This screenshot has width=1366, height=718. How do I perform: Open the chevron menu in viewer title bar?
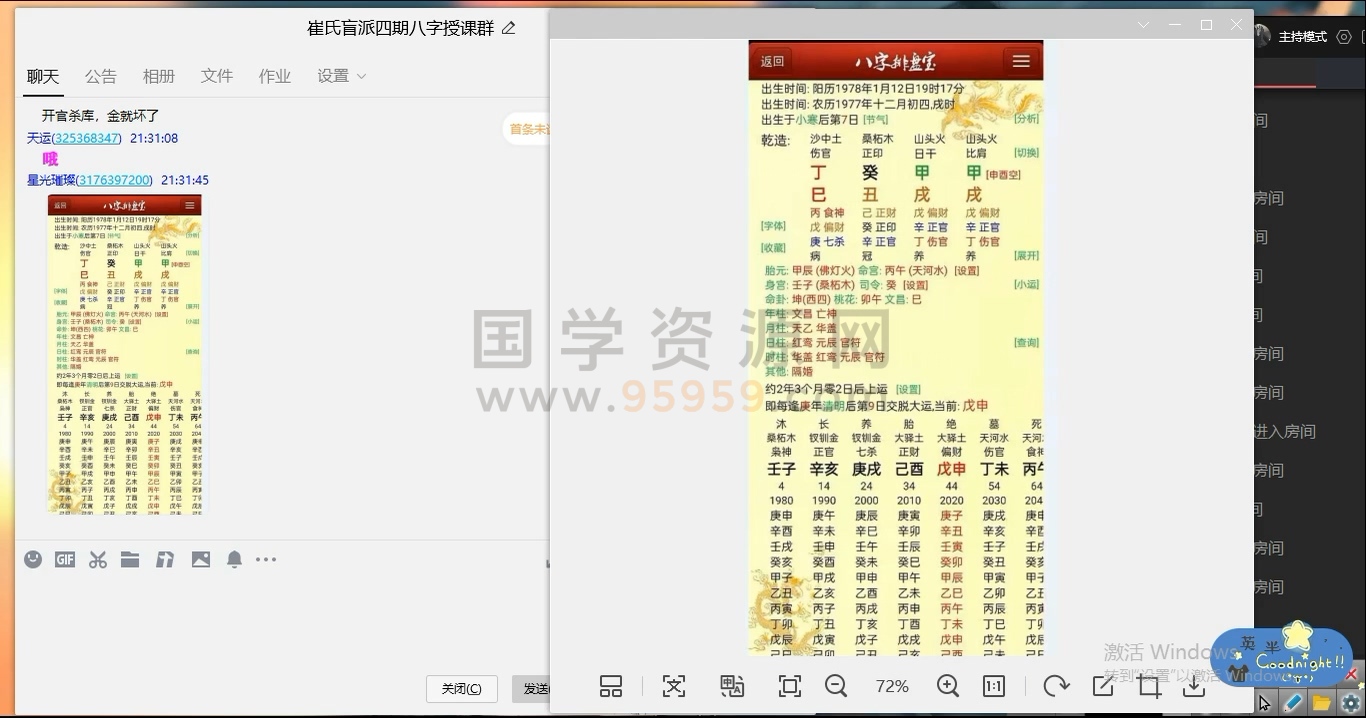[1144, 25]
